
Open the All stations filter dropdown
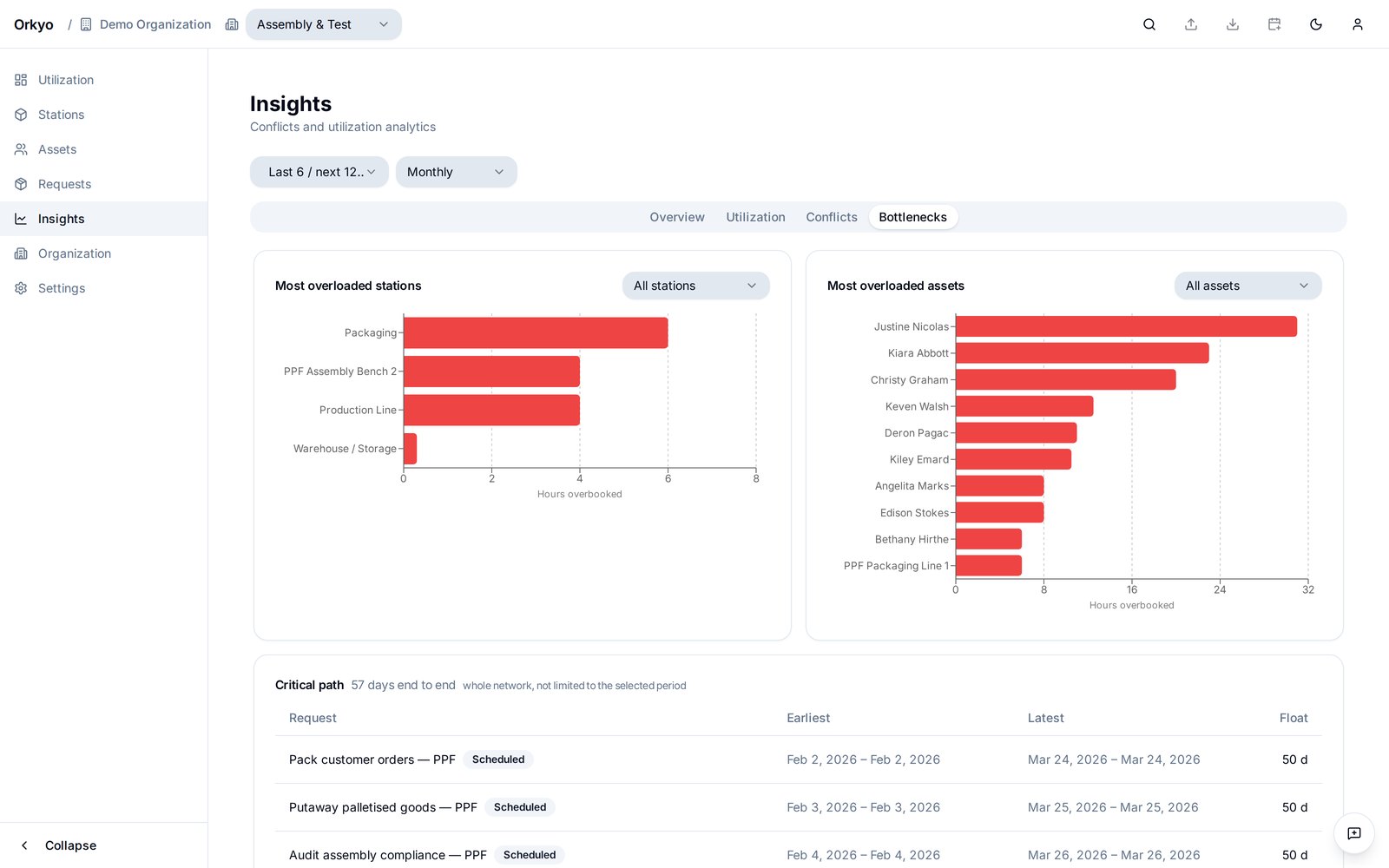696,286
